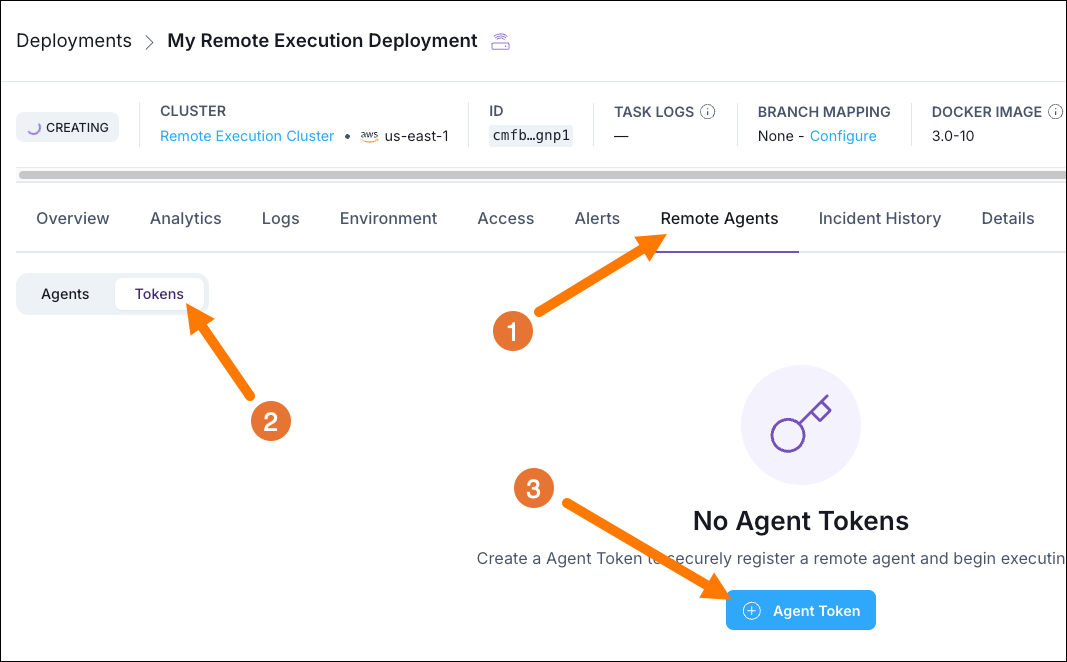Switch to the Overview tab
The width and height of the screenshot is (1067, 662).
pos(72,218)
